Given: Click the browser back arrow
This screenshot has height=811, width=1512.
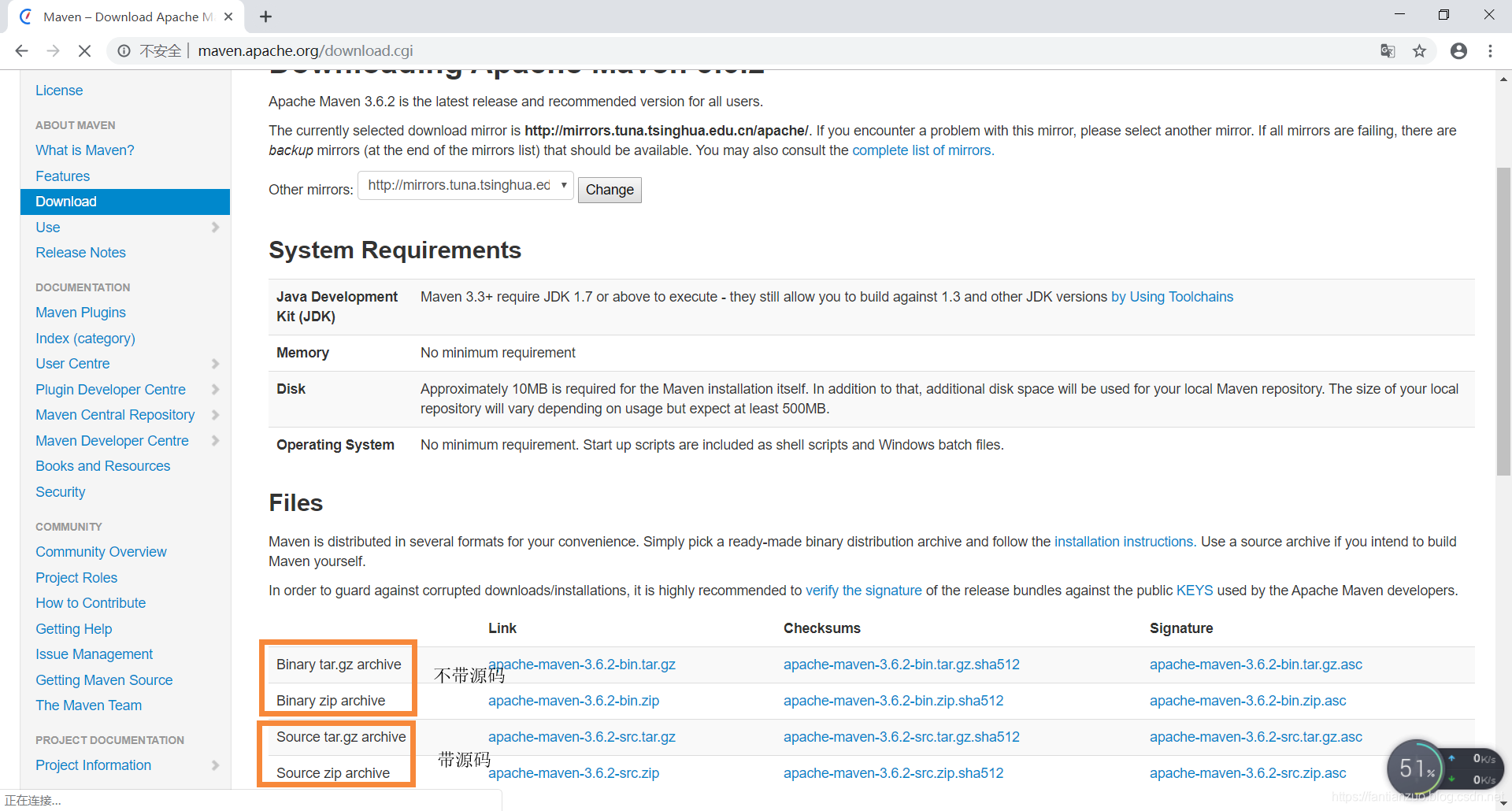Looking at the screenshot, I should coord(22,51).
